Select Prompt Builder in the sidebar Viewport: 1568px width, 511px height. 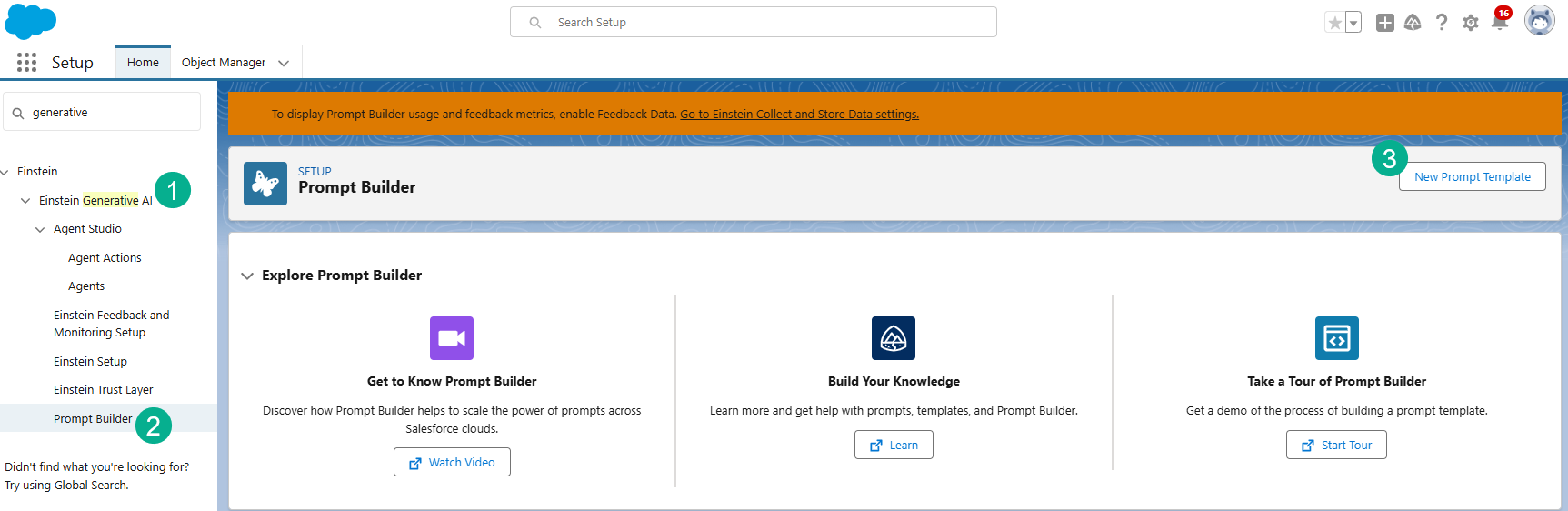(x=93, y=419)
